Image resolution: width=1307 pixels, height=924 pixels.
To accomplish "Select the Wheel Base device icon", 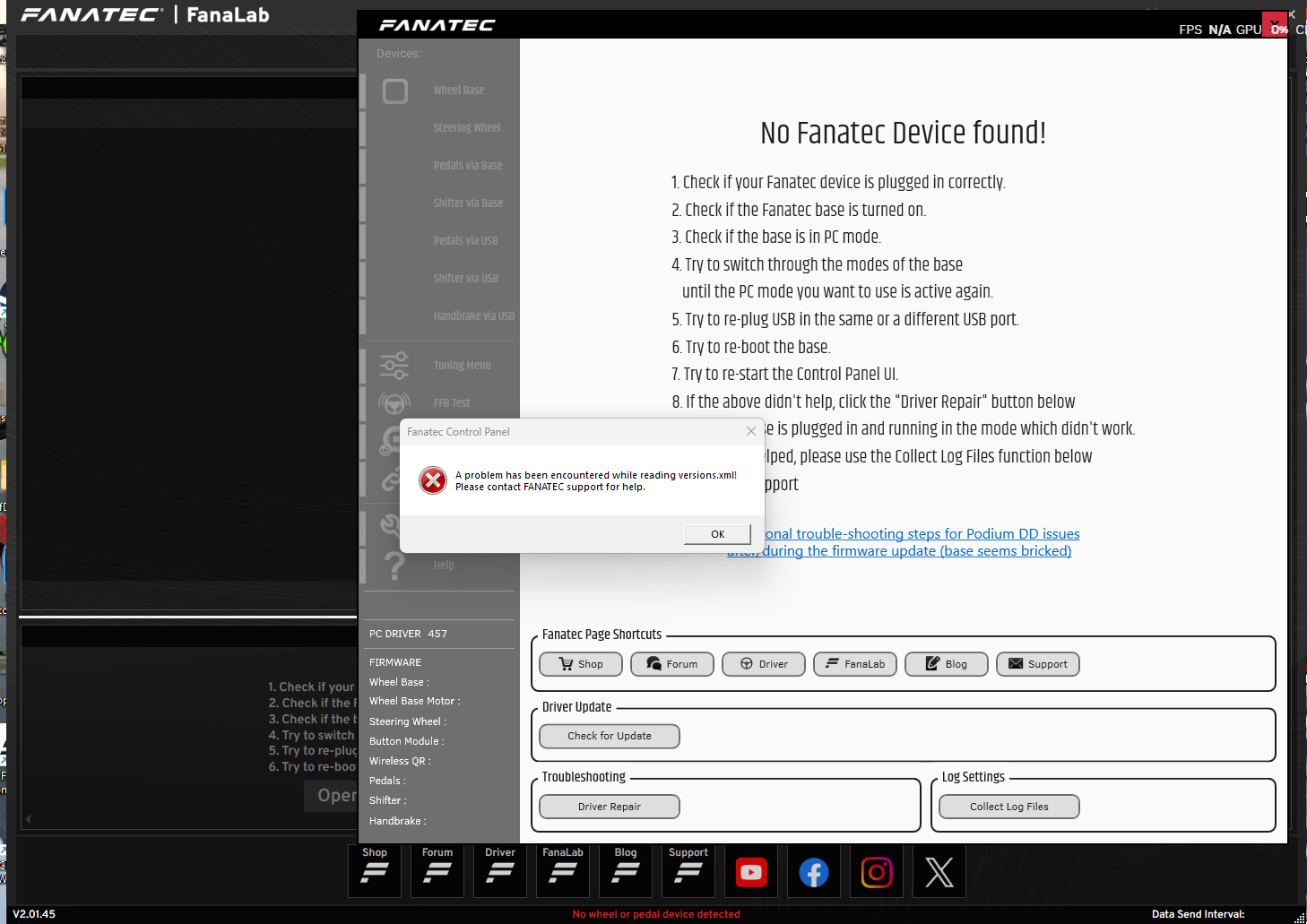I will coord(395,91).
